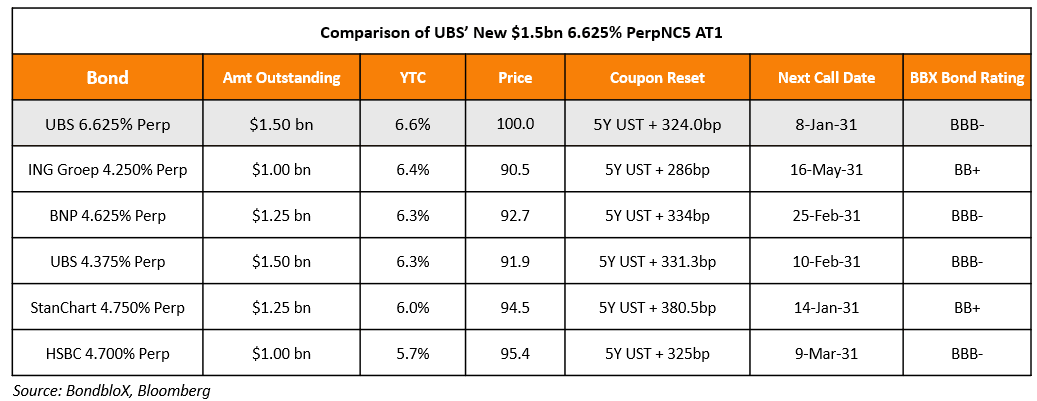The image size is (1037, 401).
Task: Click the StanChart 4.750% Perp cell
Action: 108,307
